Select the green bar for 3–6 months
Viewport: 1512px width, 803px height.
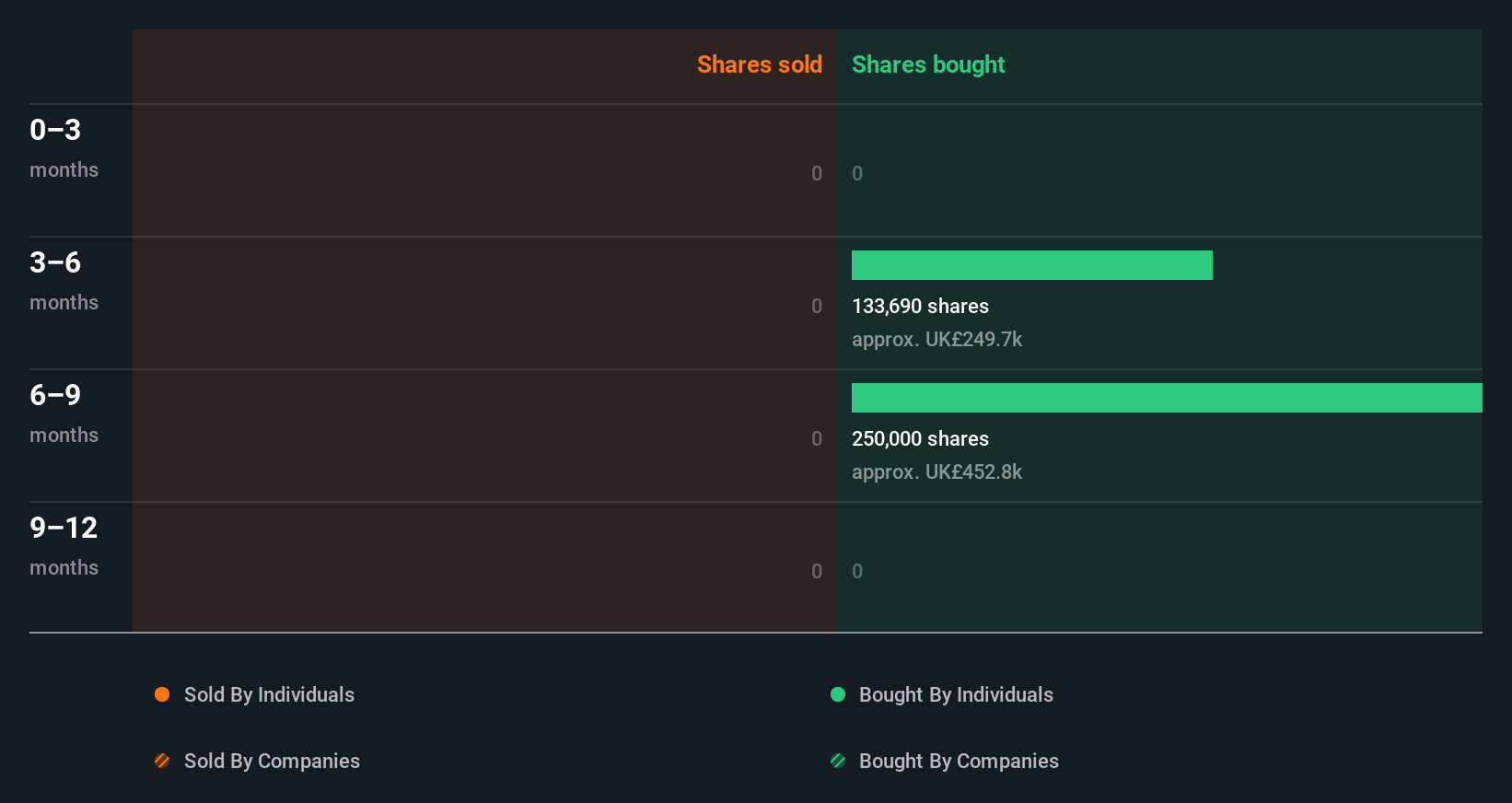pos(1032,265)
